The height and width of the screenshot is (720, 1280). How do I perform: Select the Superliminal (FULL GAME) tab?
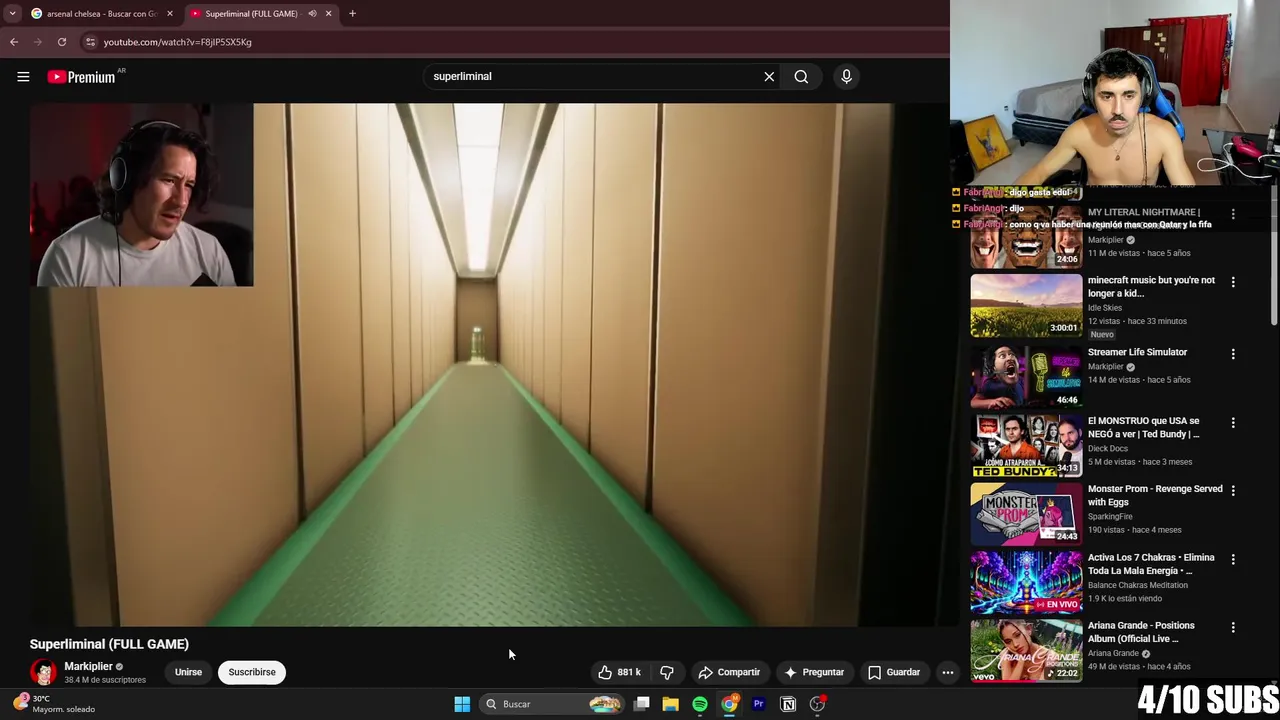click(252, 14)
